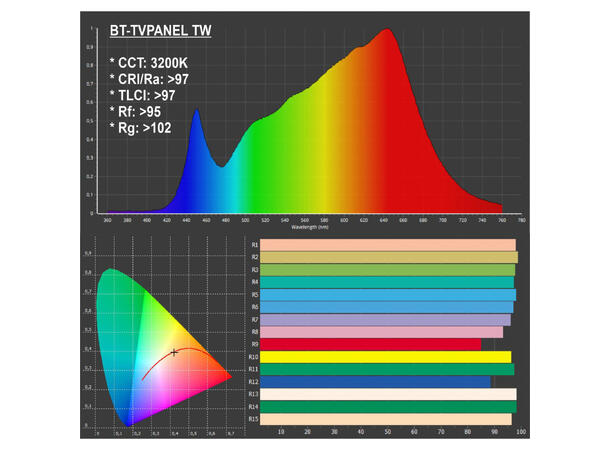Click the R1 light pink bar
Image resolution: width=610 pixels, height=450 pixels.
coord(388,245)
